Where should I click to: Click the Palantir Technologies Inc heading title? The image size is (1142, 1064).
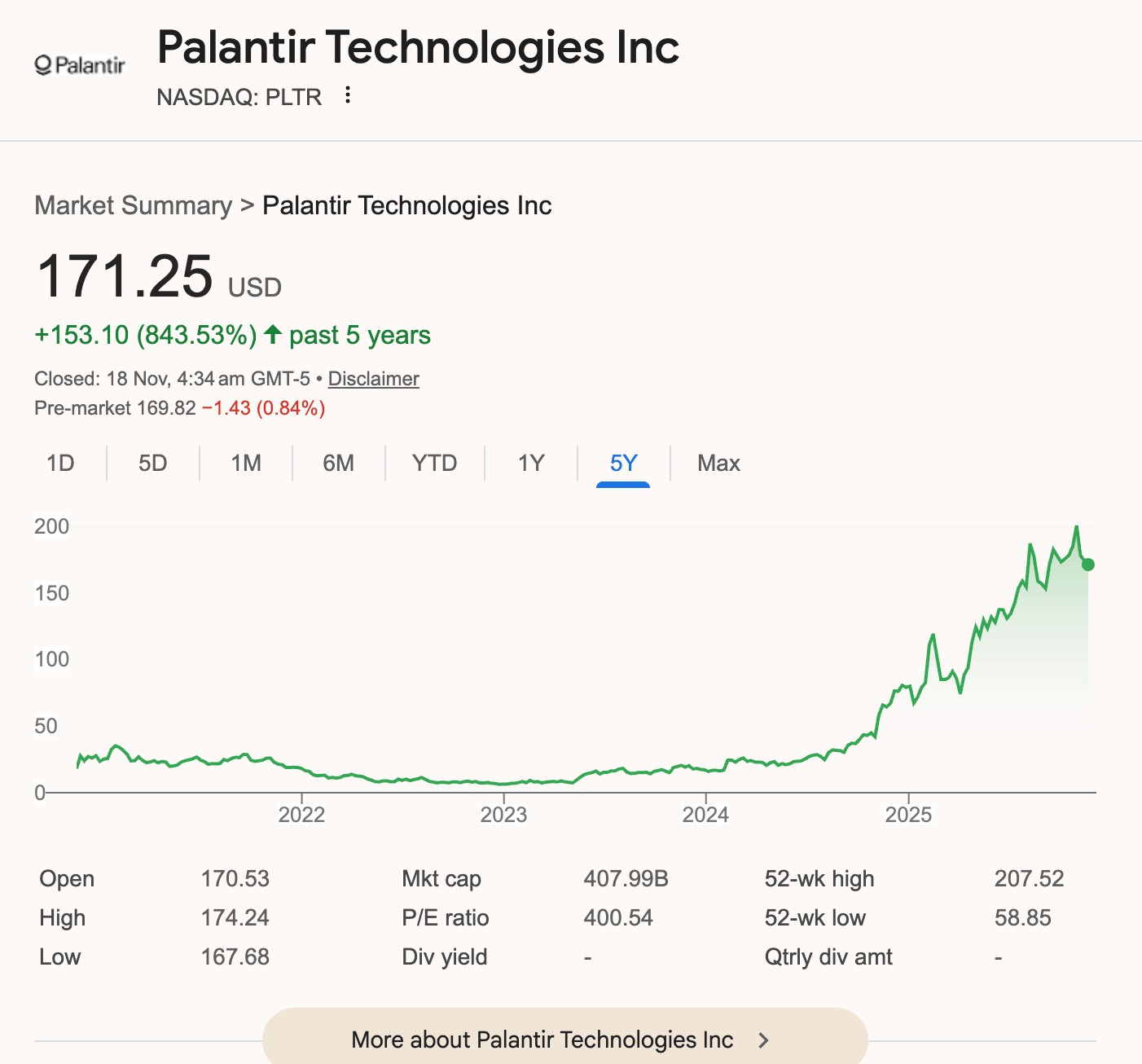pyautogui.click(x=418, y=47)
